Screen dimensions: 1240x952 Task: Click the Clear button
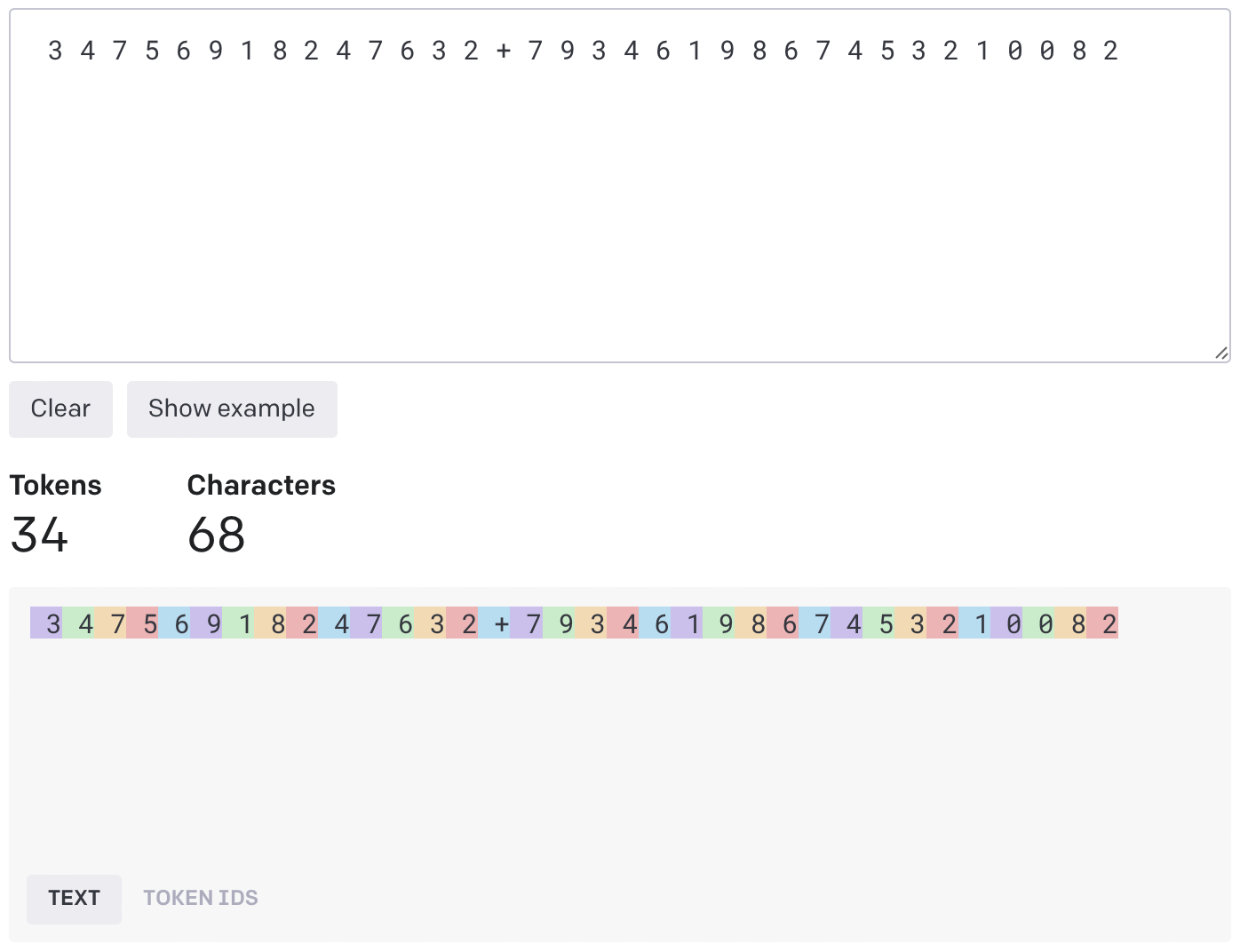(x=60, y=409)
